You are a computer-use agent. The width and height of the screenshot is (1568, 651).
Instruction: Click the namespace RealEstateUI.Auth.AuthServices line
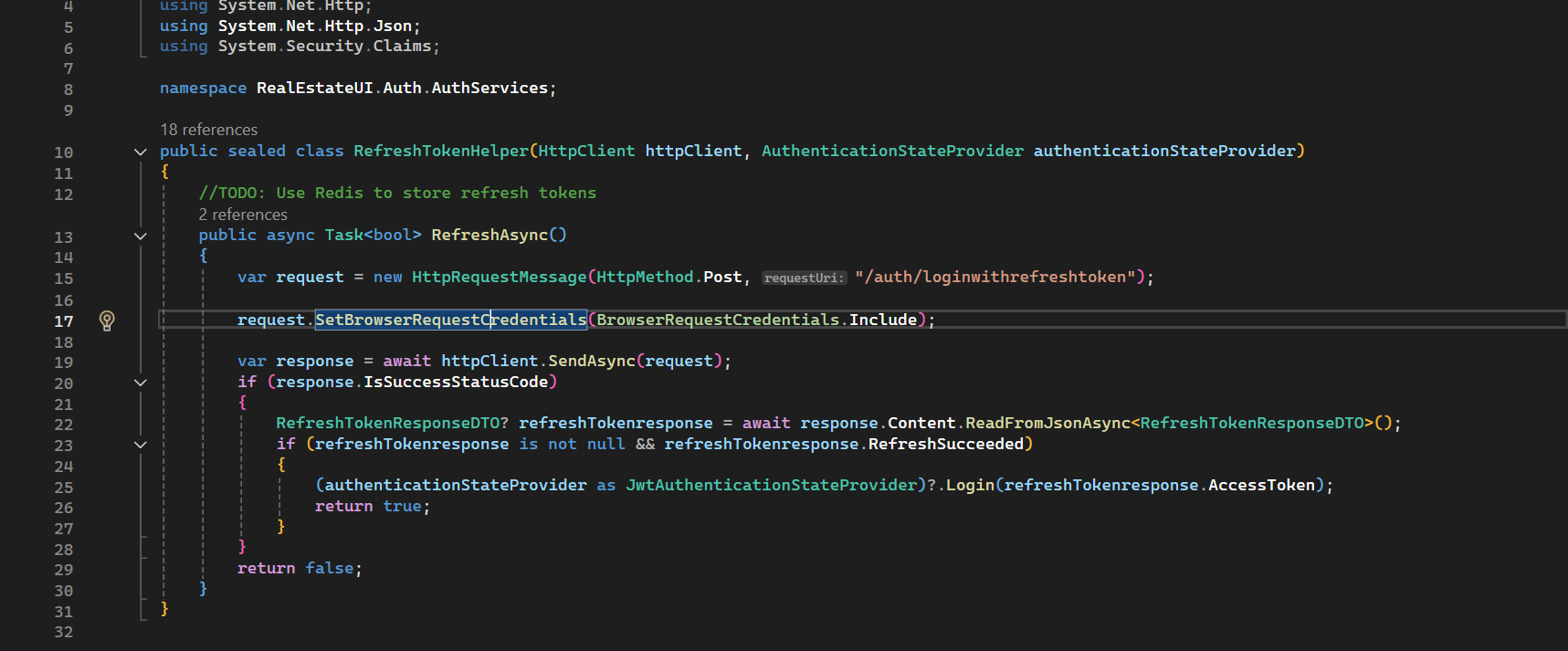(x=358, y=88)
